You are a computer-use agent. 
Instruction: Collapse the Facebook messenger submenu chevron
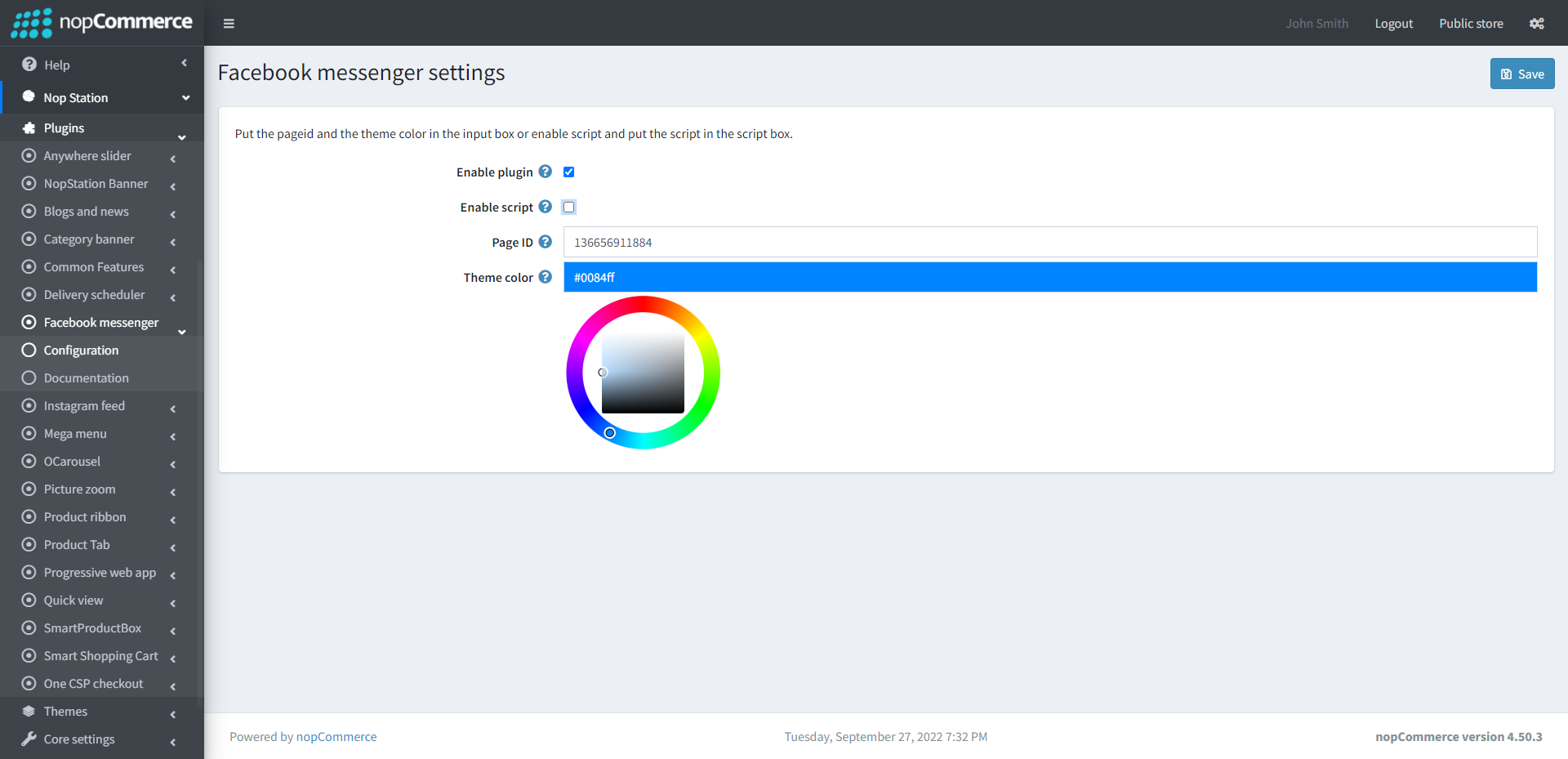pyautogui.click(x=182, y=332)
